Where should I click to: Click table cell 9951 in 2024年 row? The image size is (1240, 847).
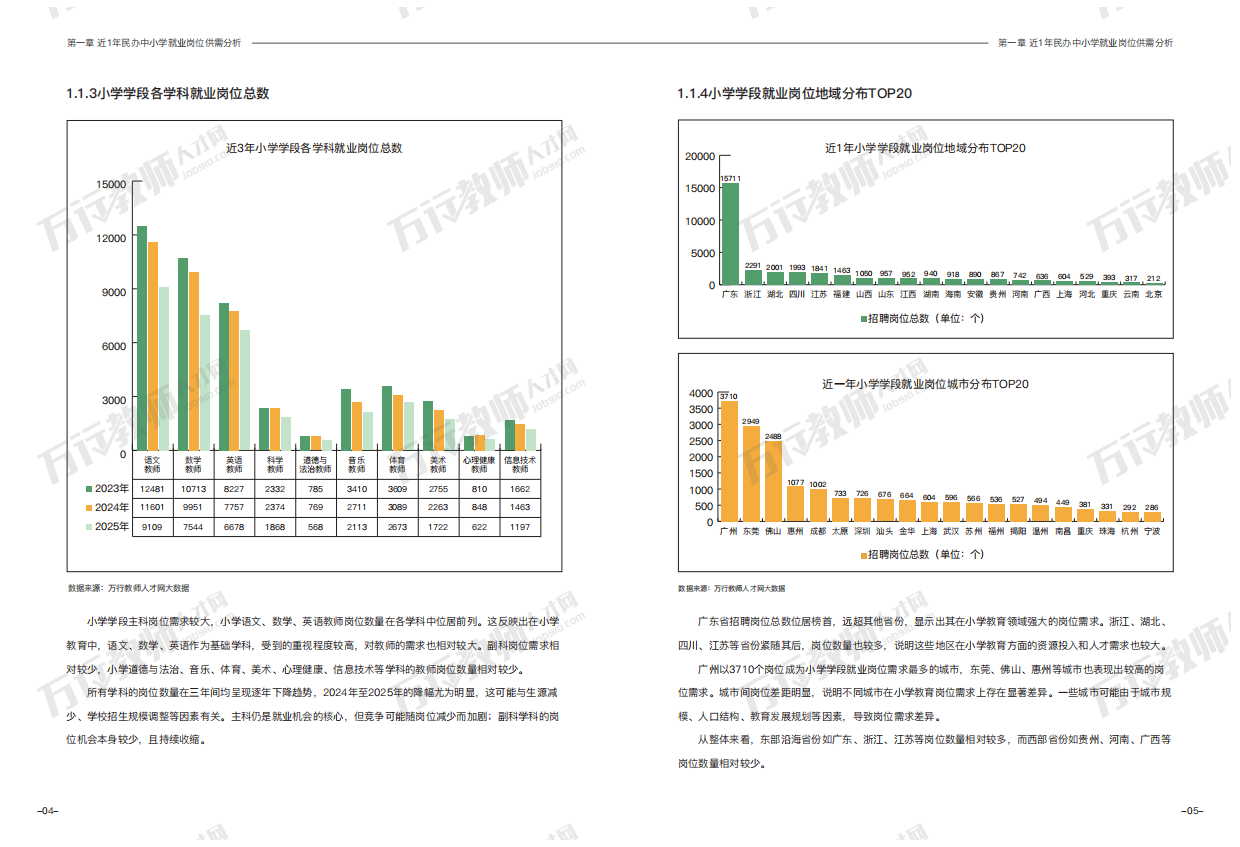[193, 508]
